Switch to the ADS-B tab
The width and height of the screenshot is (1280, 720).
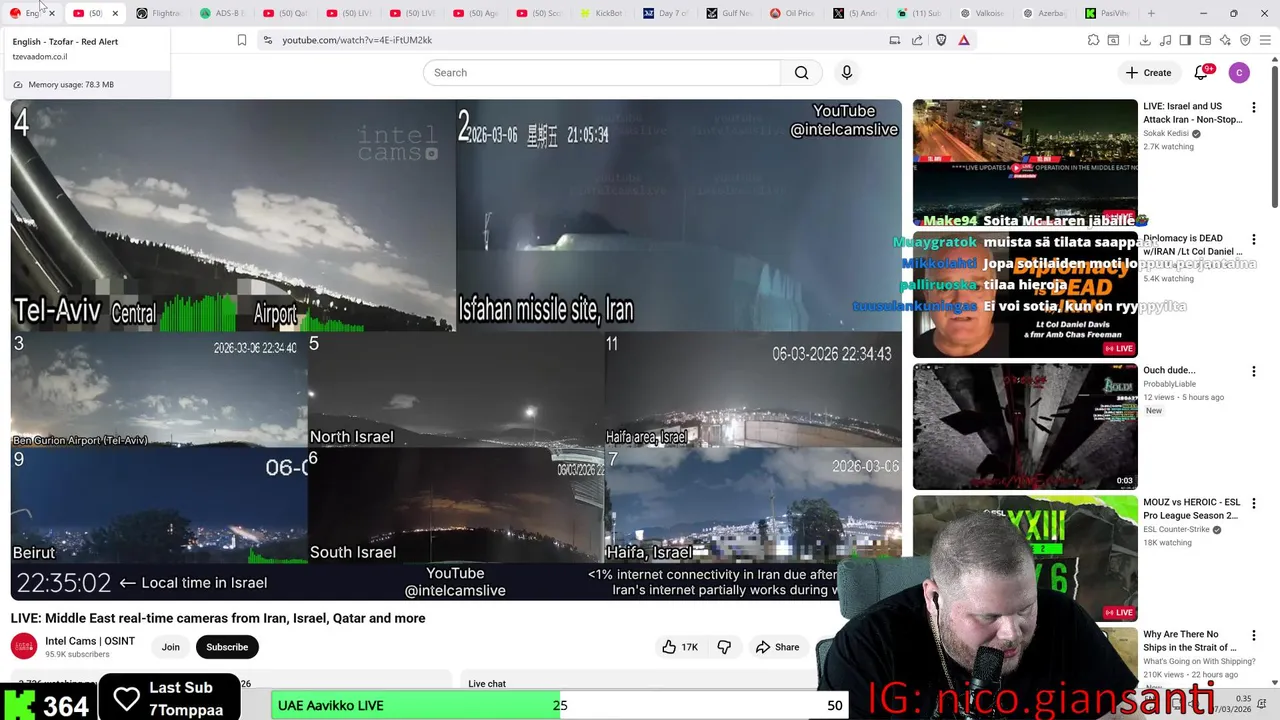click(222, 13)
